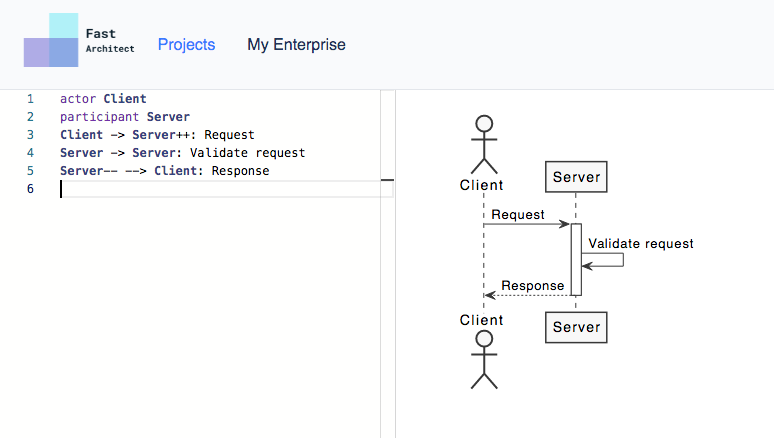Open the Projects tab
This screenshot has width=774, height=438.
pyautogui.click(x=187, y=44)
